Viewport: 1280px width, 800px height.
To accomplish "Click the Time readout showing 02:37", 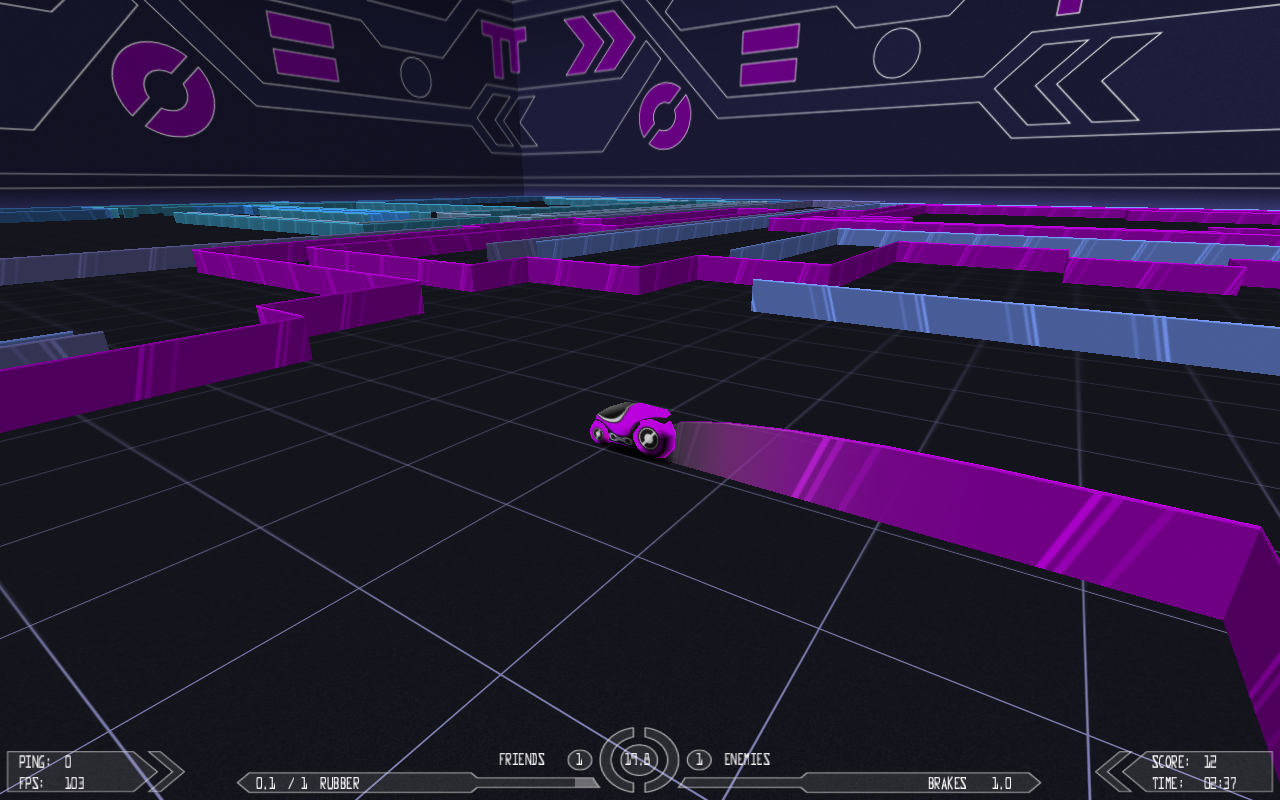I will click(1220, 783).
